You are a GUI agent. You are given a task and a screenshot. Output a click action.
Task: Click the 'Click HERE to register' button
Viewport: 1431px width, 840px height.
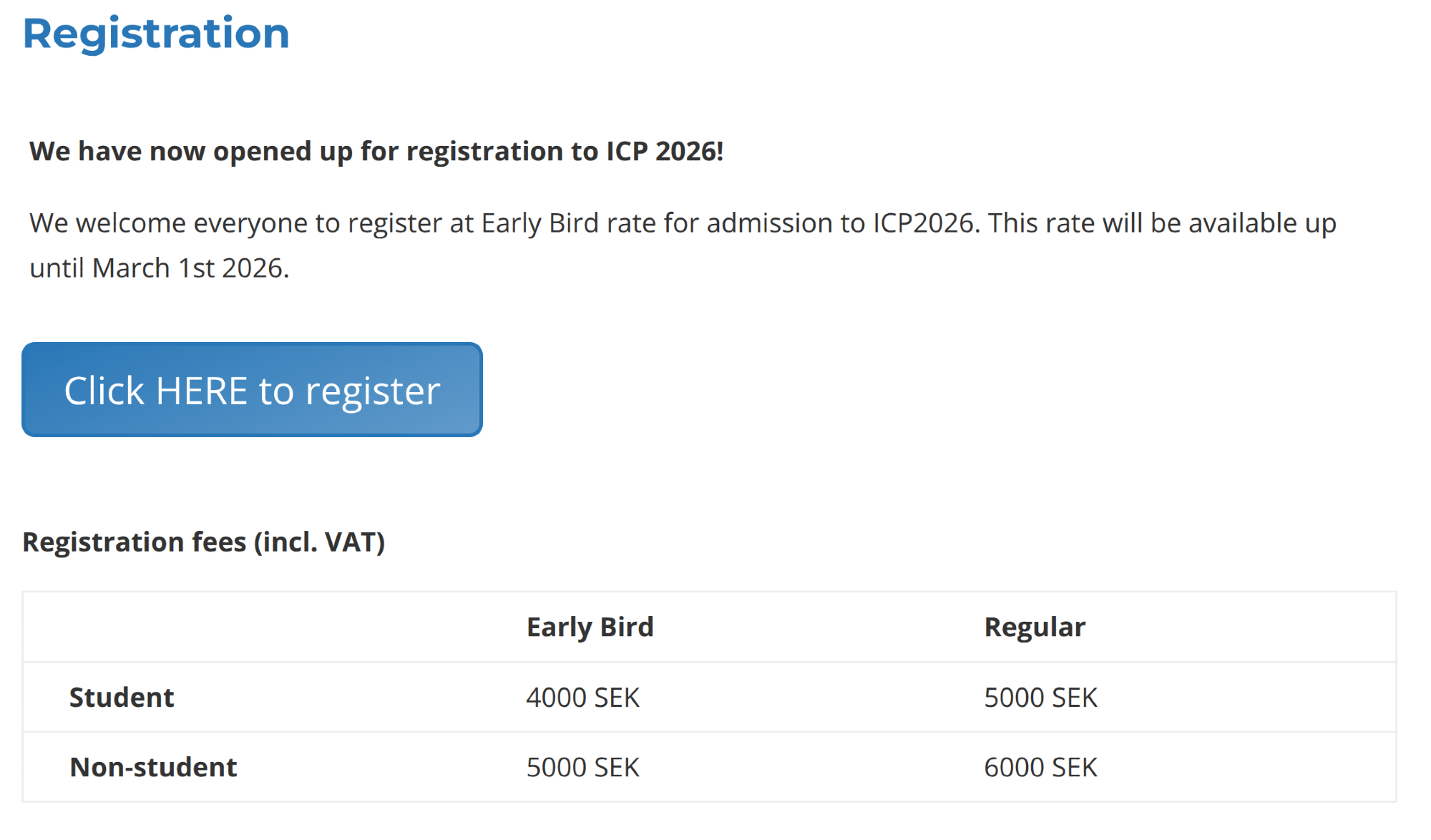tap(252, 390)
